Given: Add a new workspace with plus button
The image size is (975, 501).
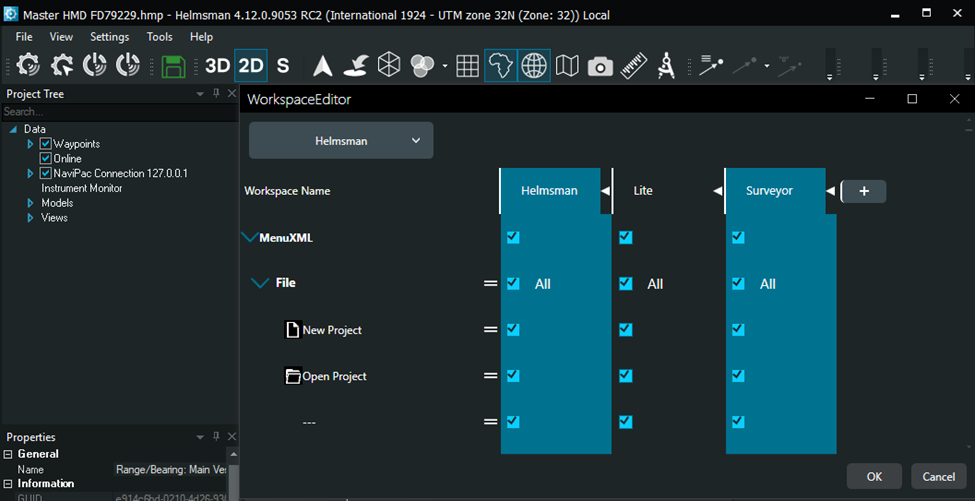Looking at the screenshot, I should (x=864, y=191).
